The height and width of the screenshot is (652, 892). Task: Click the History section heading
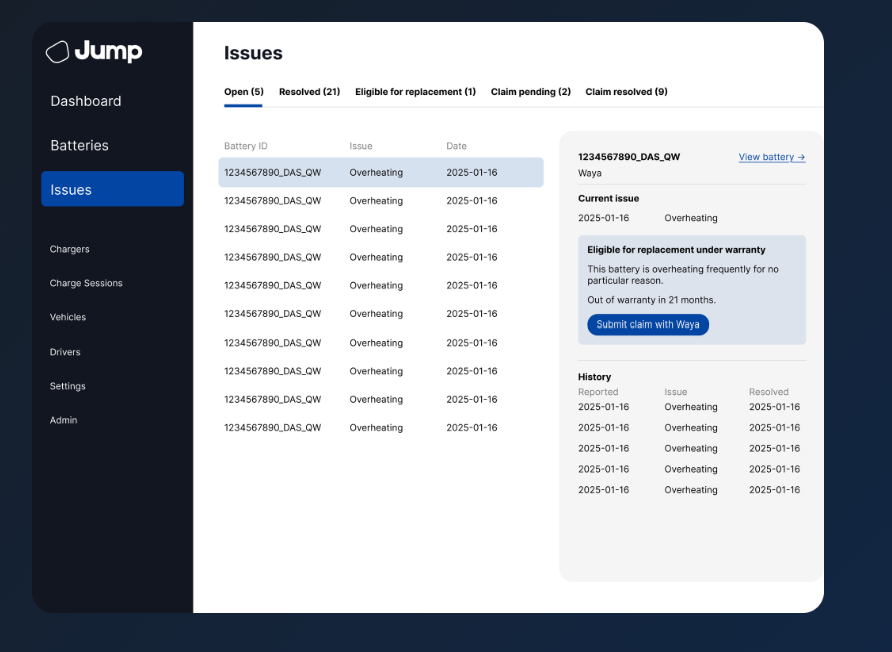[594, 377]
